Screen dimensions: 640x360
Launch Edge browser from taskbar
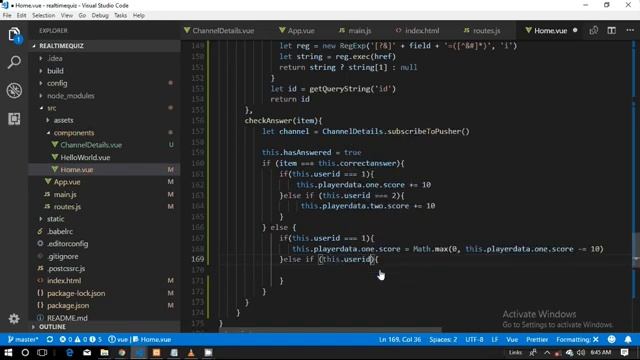point(70,353)
